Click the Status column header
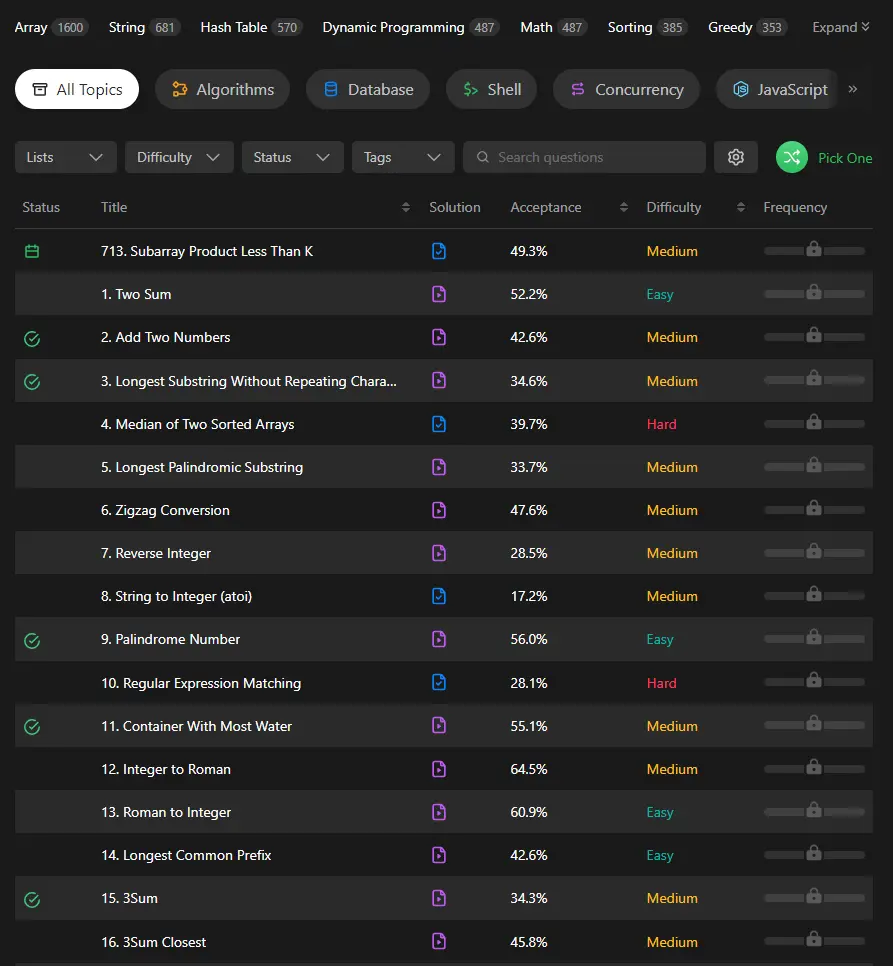This screenshot has width=893, height=966. point(41,207)
